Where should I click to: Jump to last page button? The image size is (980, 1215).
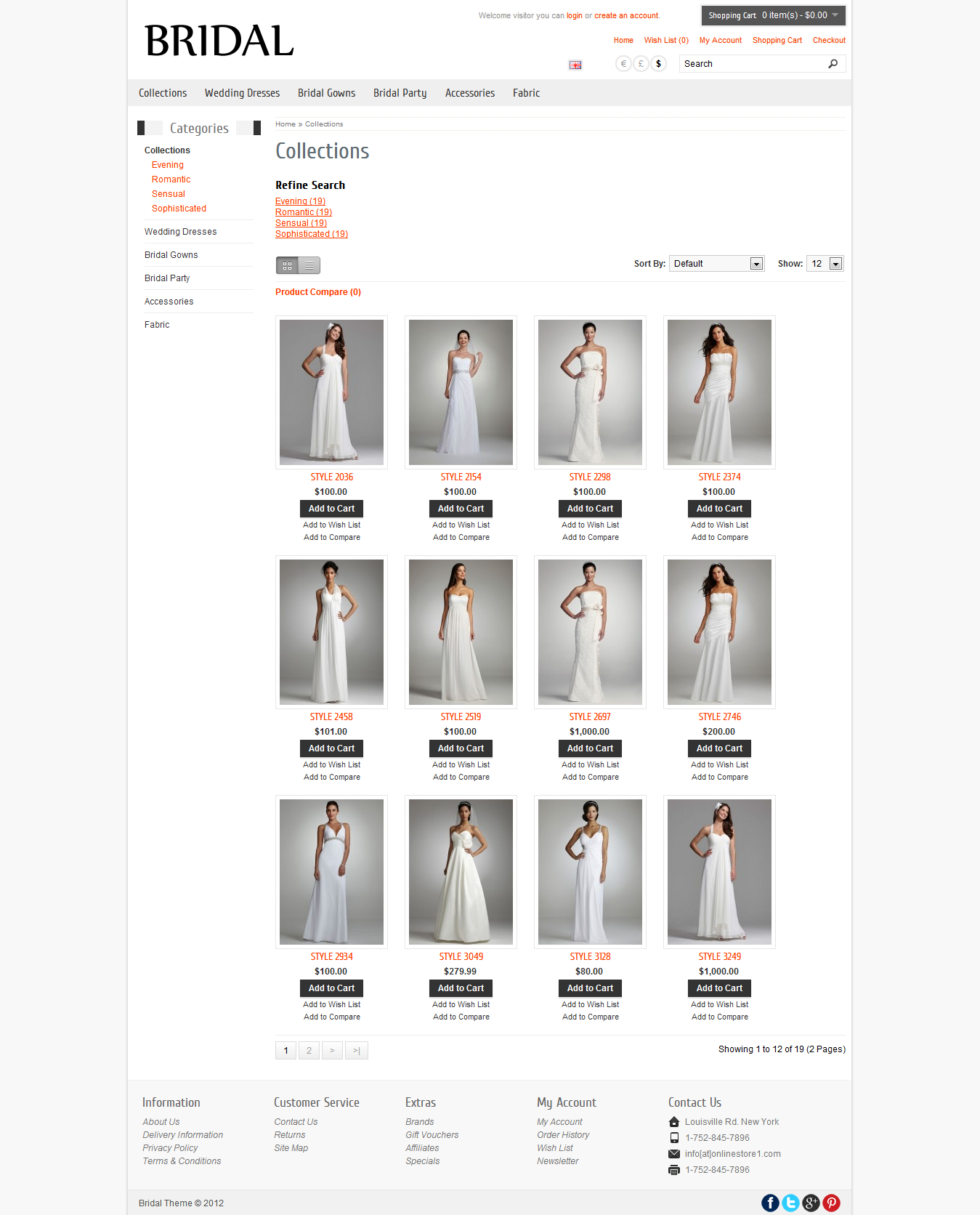(x=357, y=1051)
